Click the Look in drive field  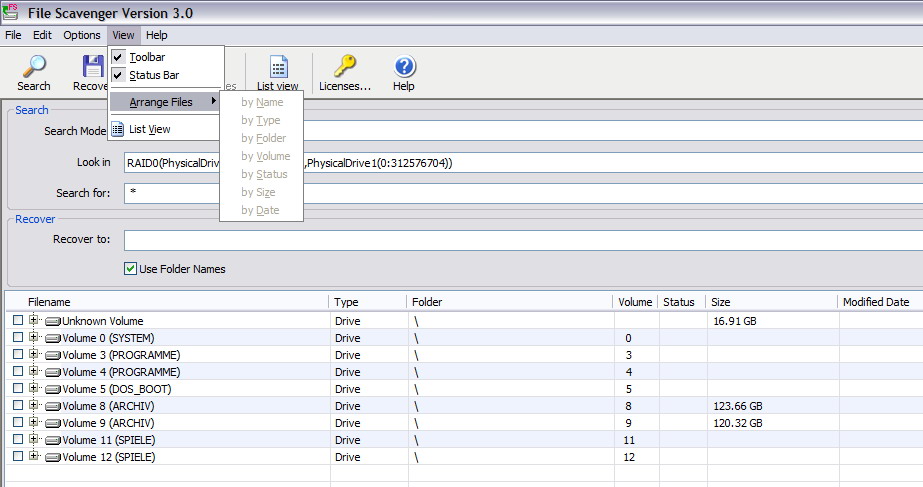[x=523, y=163]
